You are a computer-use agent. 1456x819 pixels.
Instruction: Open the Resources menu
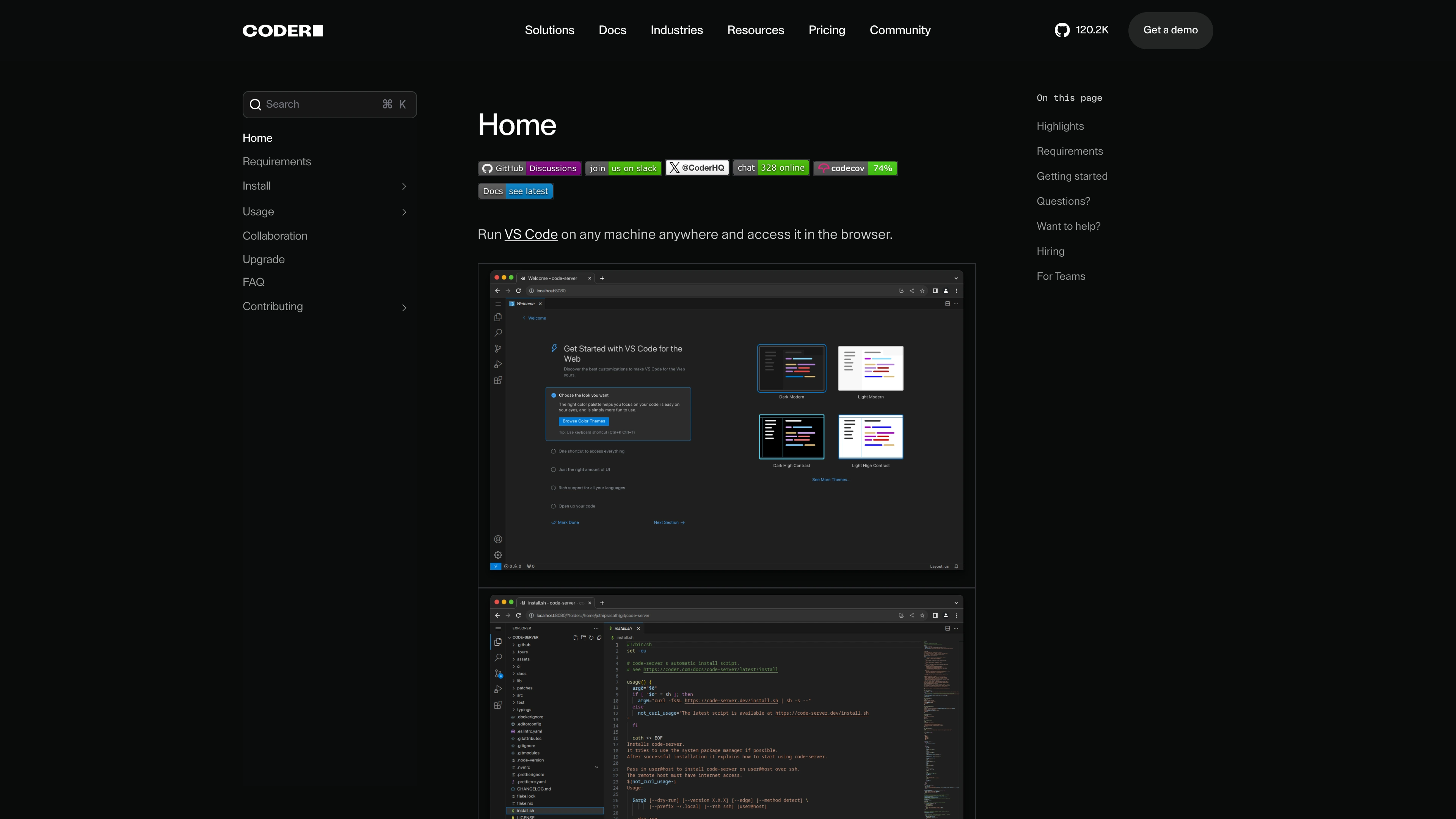(756, 30)
